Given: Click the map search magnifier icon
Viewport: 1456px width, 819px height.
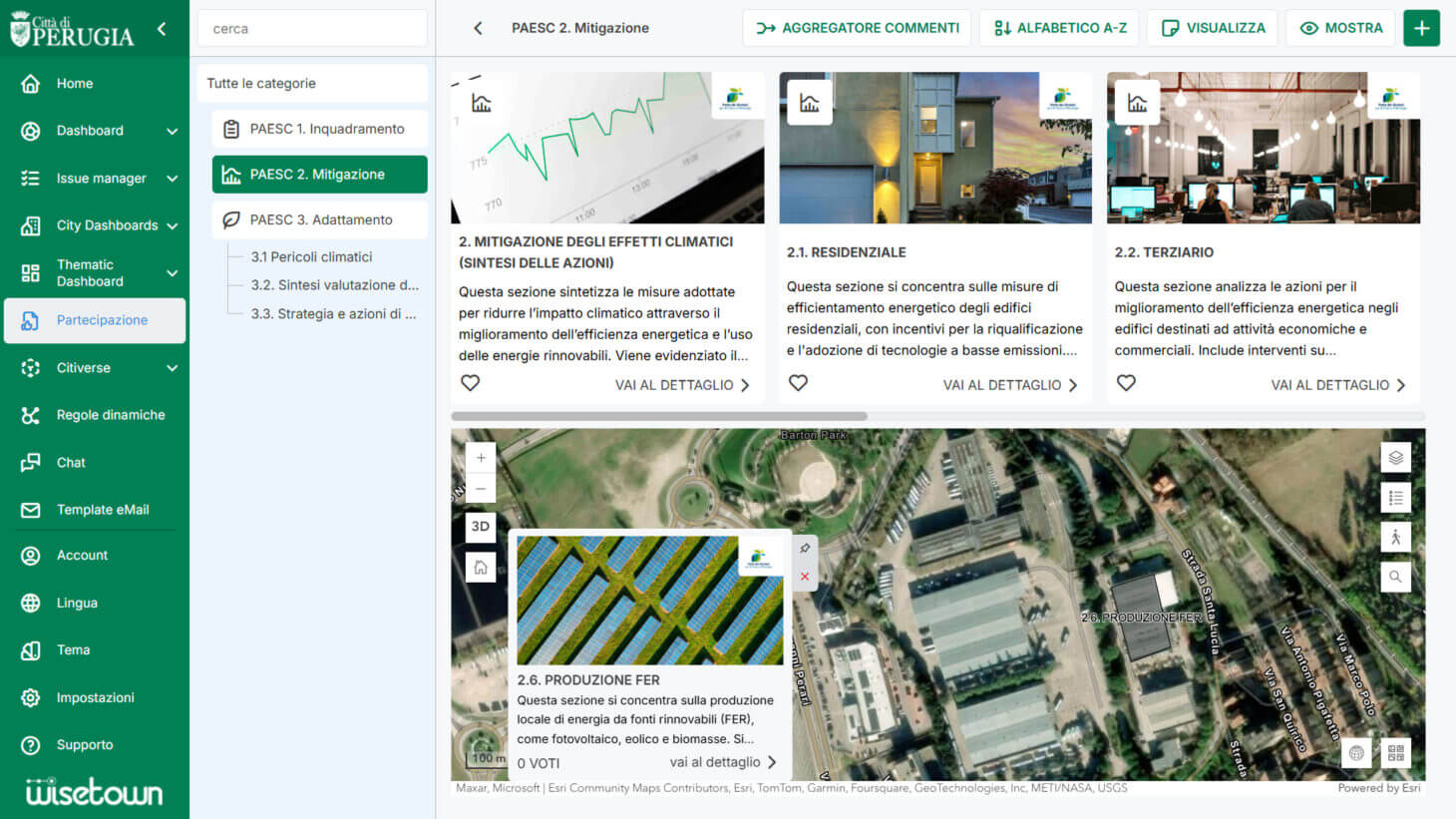Looking at the screenshot, I should pos(1396,577).
